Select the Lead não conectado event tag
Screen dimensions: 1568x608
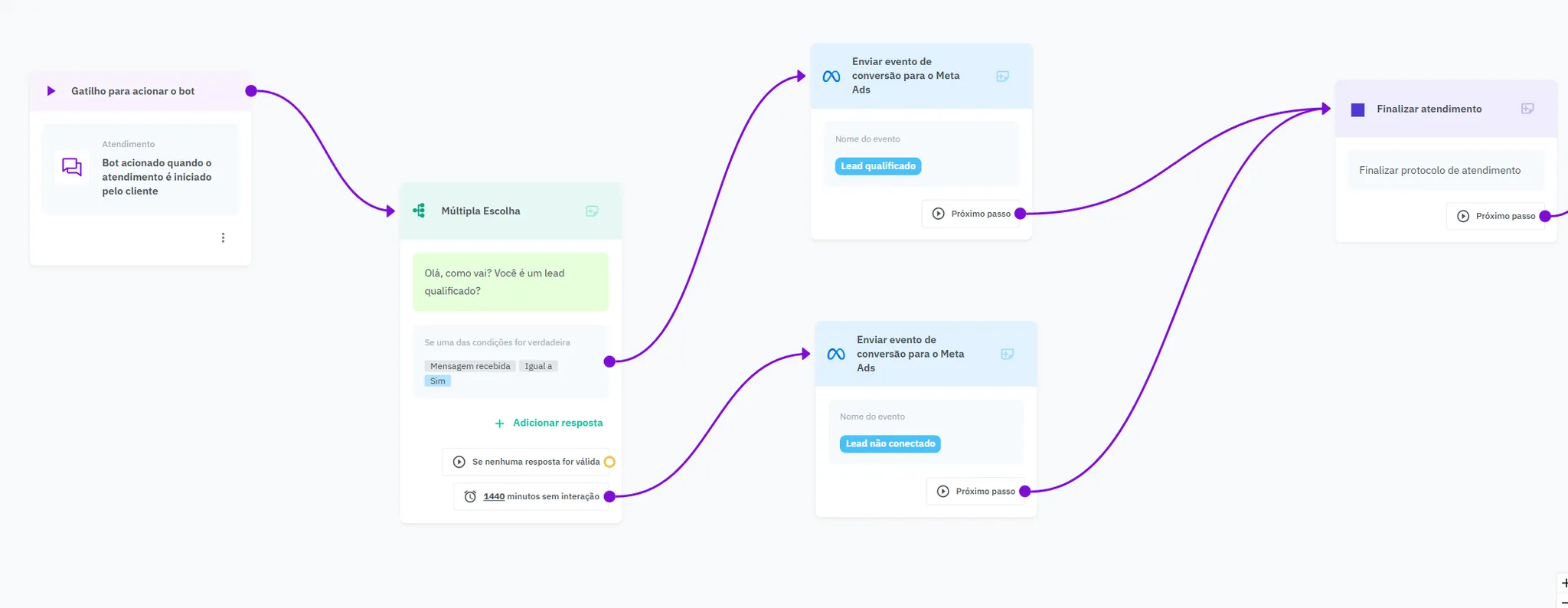(x=890, y=444)
